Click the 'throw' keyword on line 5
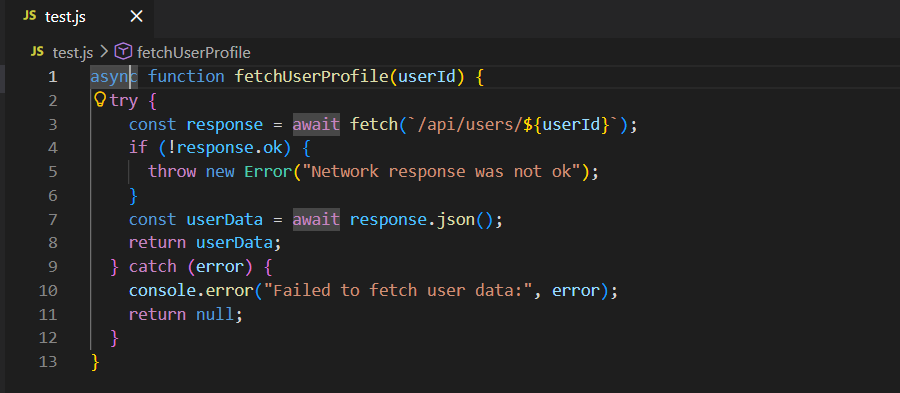Viewport: 900px width, 393px height. 172,172
